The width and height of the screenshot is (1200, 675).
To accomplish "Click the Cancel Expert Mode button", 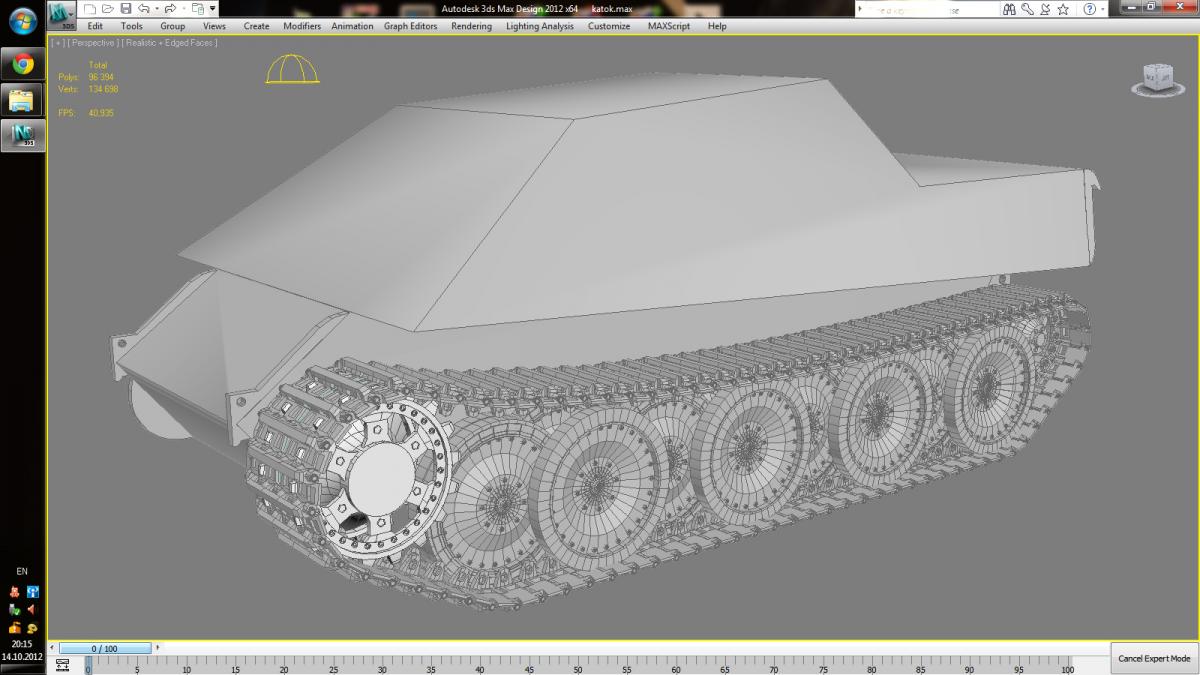I will [x=1154, y=658].
